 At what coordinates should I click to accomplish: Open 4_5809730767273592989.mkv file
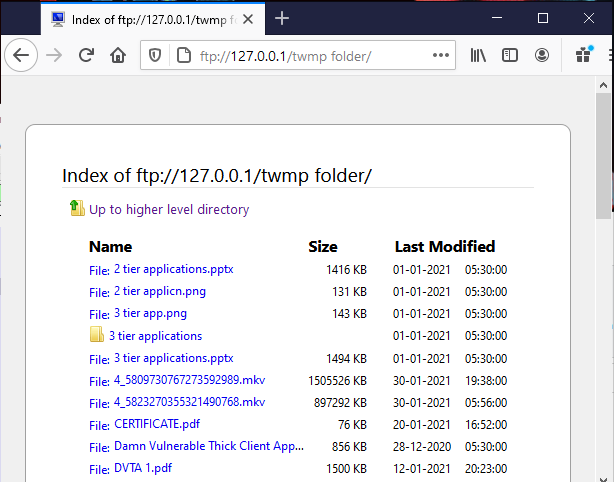pyautogui.click(x=190, y=380)
